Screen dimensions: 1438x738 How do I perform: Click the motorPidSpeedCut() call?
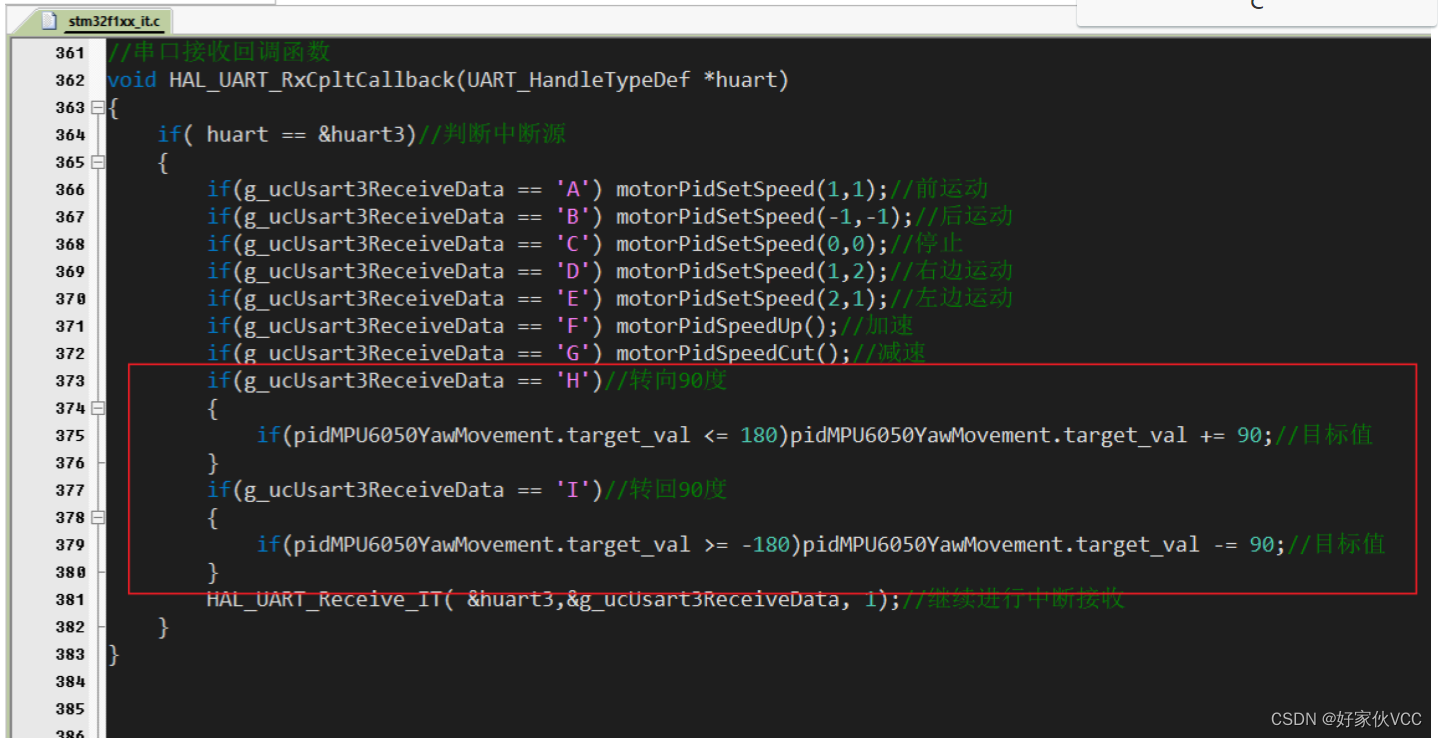[x=728, y=352]
